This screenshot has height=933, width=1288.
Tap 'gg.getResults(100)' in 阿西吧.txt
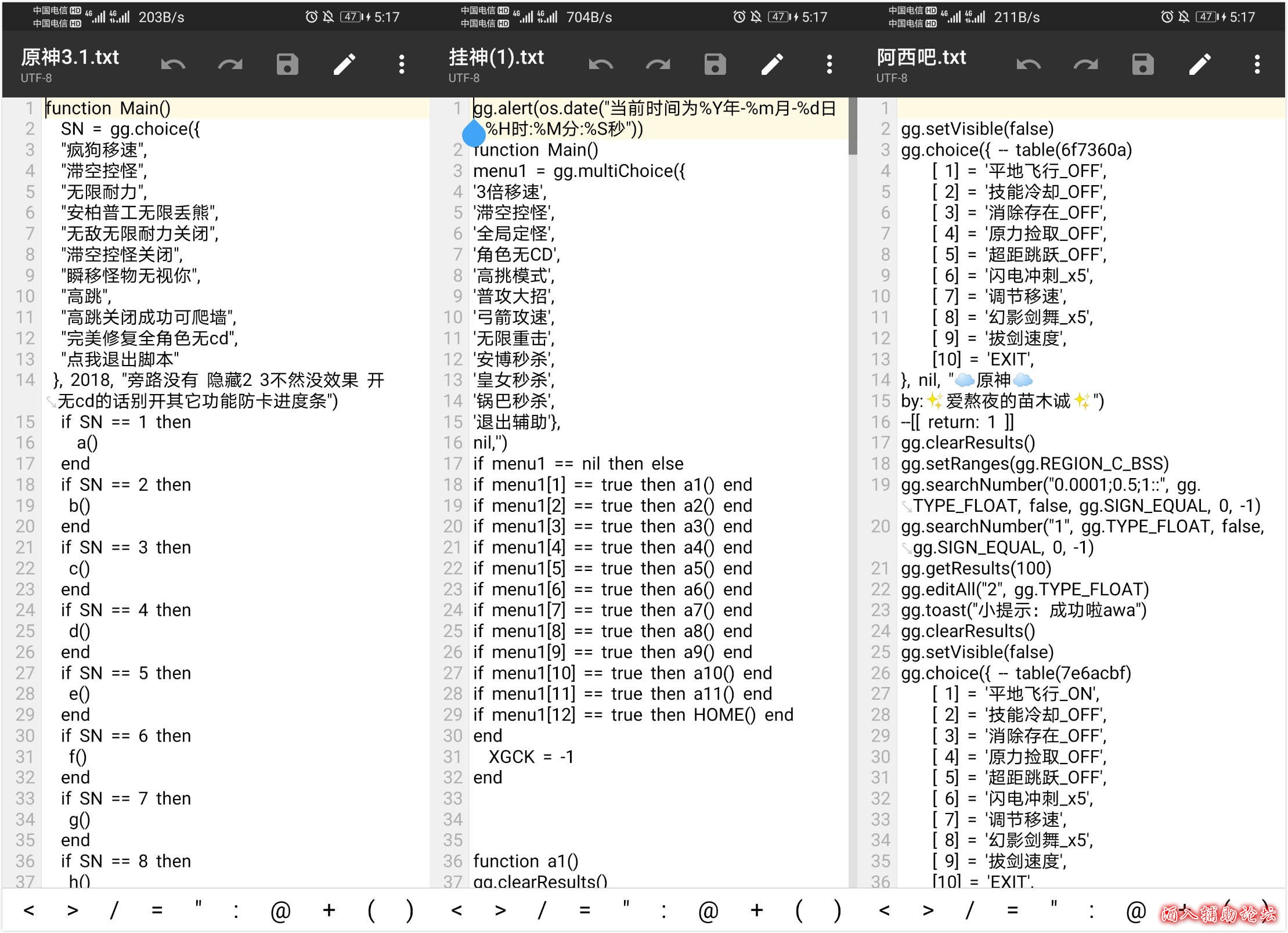[976, 568]
